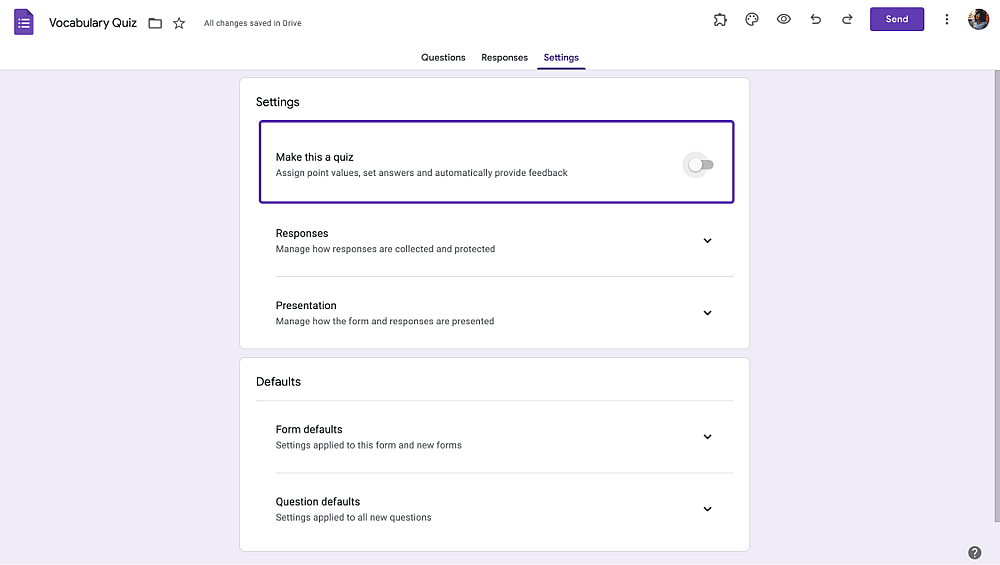The width and height of the screenshot is (1000, 565).
Task: Click "Settings applied to this form and new forms"
Action: point(369,445)
